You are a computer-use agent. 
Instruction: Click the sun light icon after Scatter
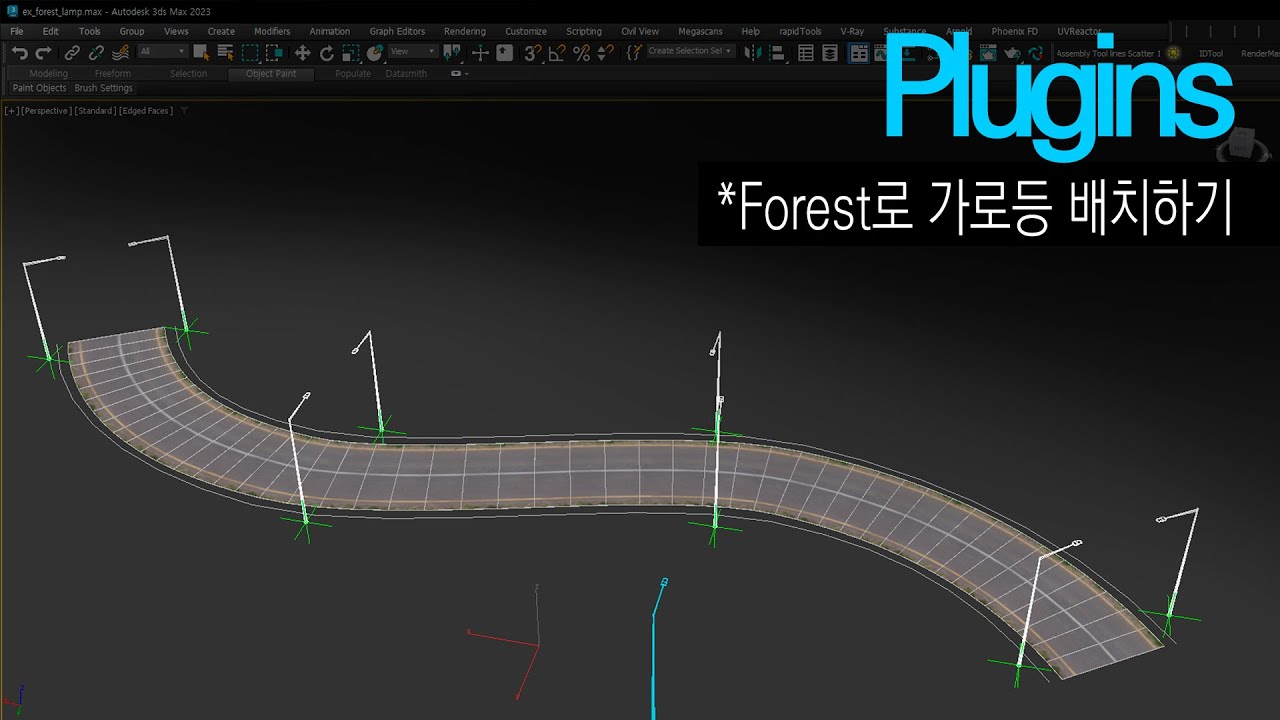(1174, 53)
